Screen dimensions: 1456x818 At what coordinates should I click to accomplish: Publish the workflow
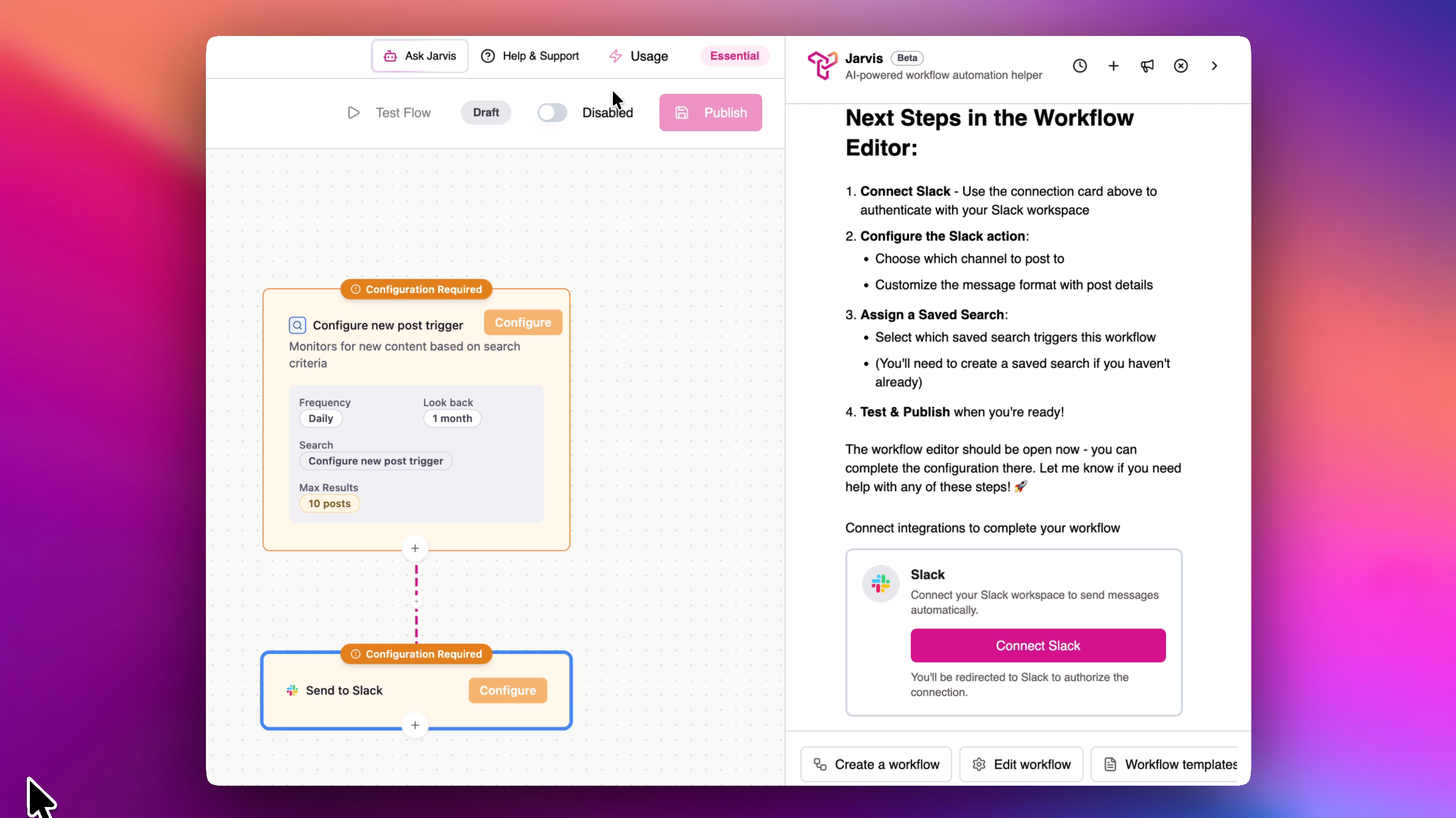click(710, 113)
